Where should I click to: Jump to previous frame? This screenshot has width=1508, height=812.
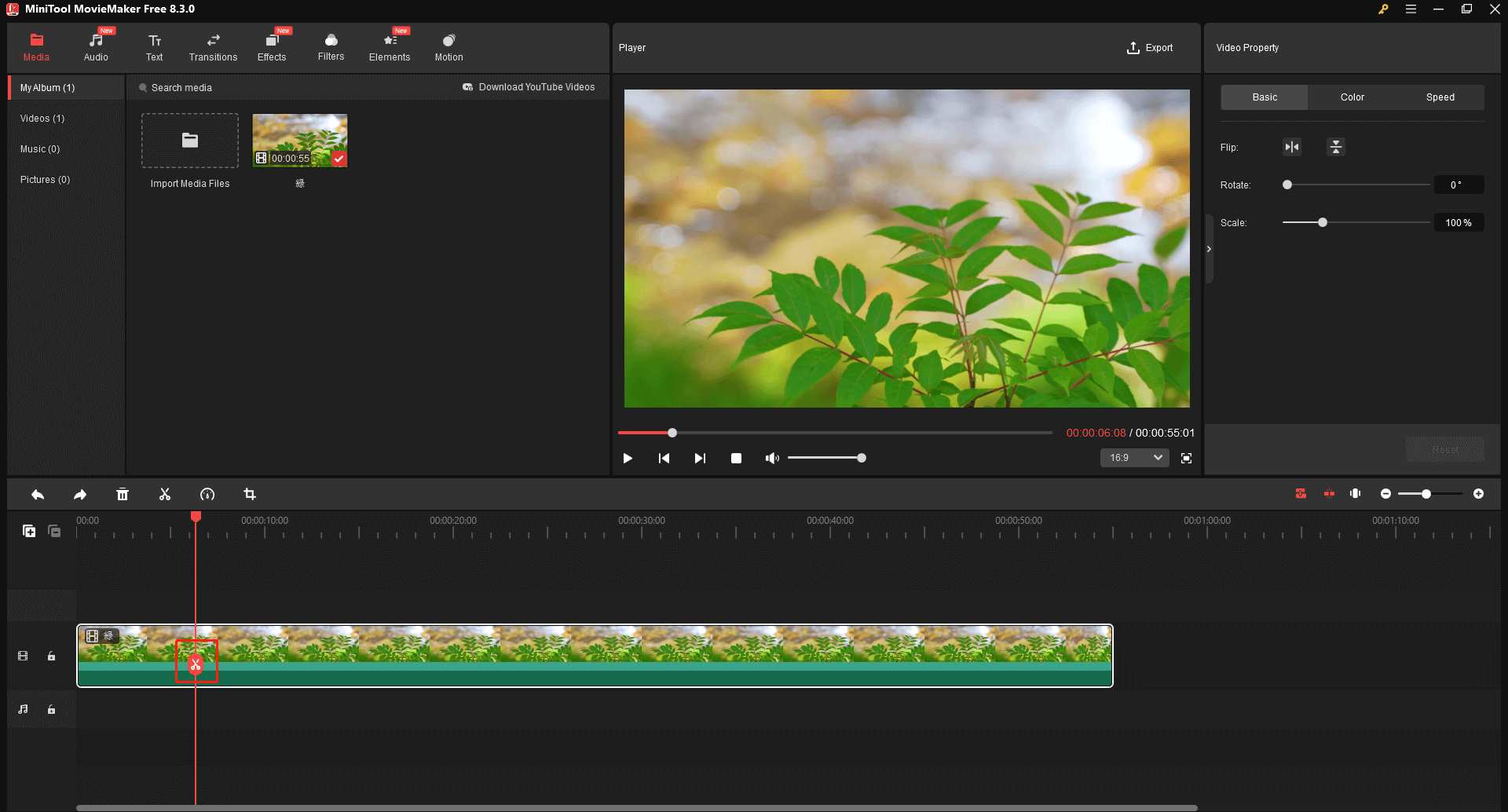click(x=664, y=459)
